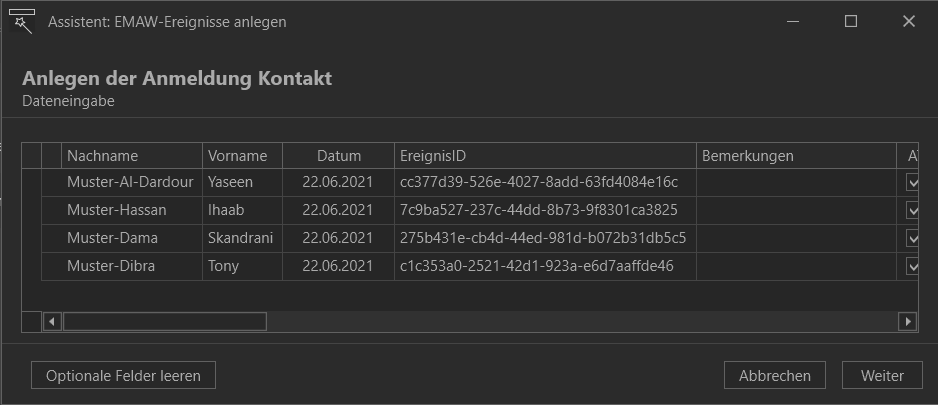Screen dimensions: 938x405
Task: Toggle checkbox in Muster-Hassan row
Action: (912, 211)
